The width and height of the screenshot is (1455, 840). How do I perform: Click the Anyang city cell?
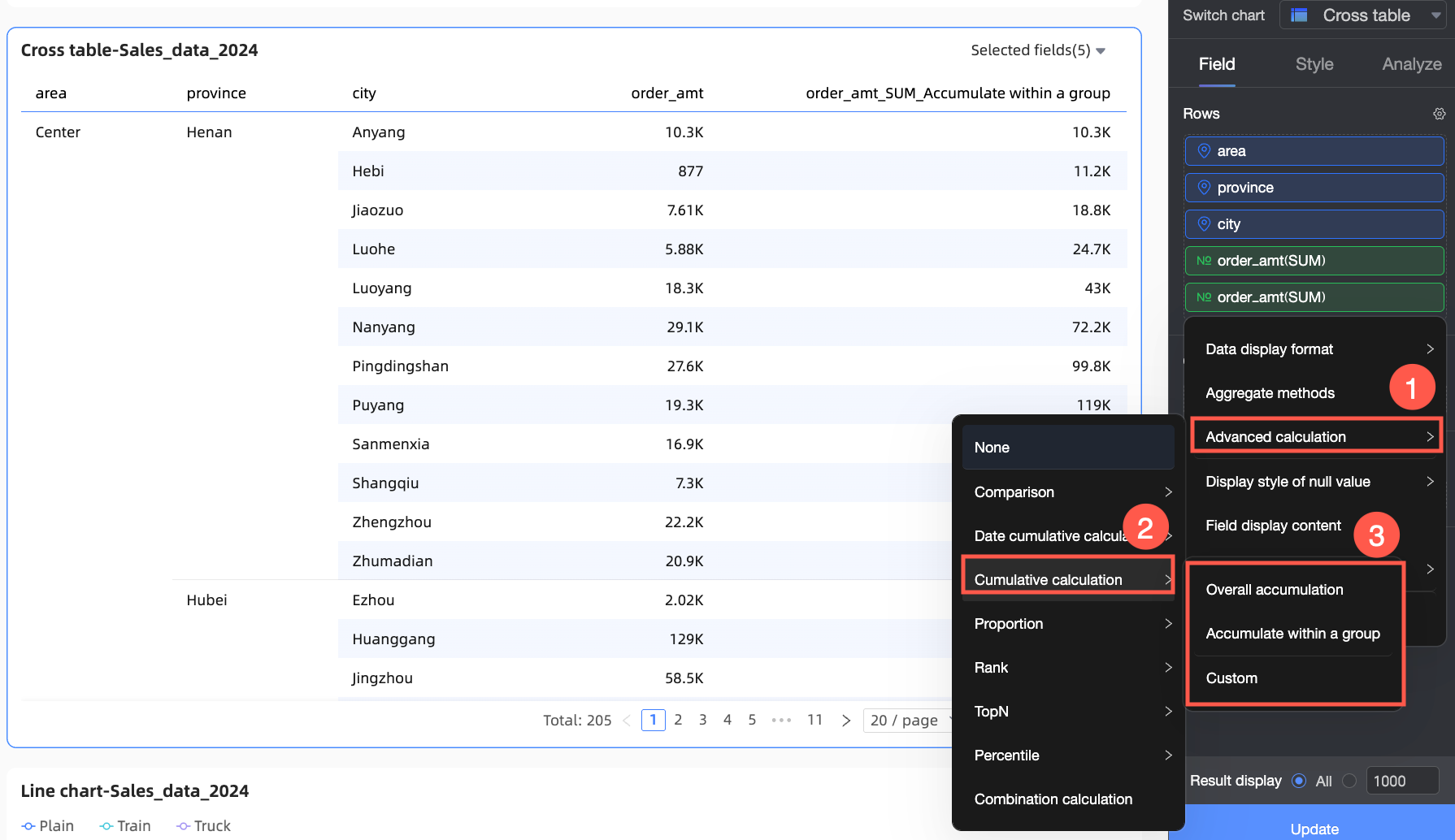coord(379,132)
